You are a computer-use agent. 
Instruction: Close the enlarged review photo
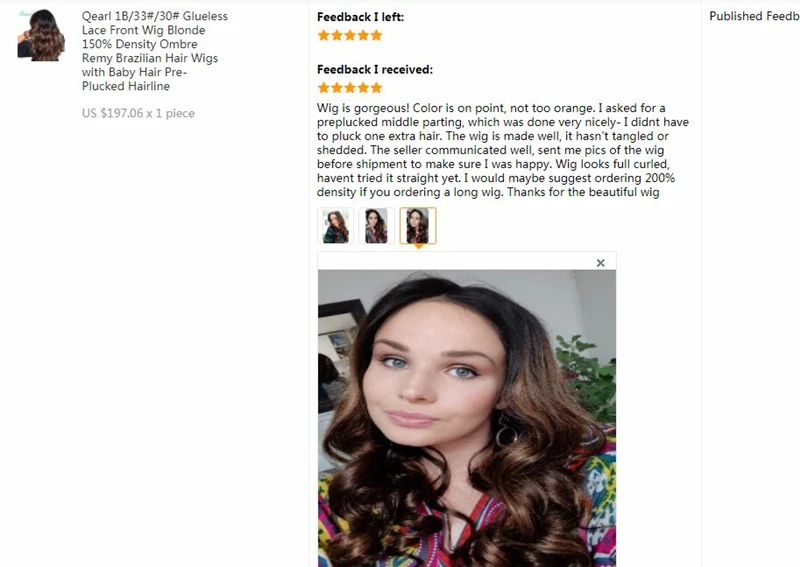[601, 263]
